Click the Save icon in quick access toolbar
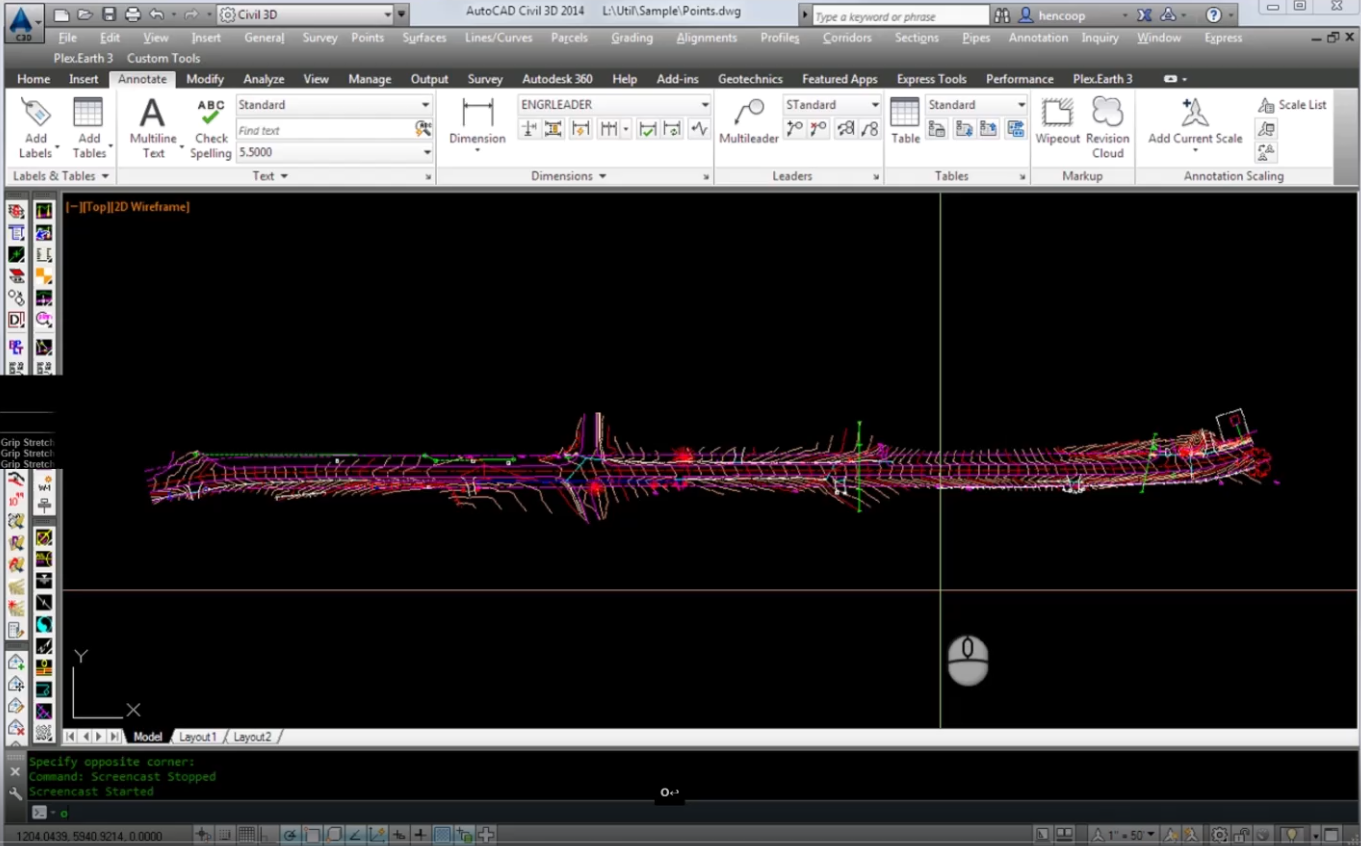Image resolution: width=1361 pixels, height=846 pixels. point(109,15)
